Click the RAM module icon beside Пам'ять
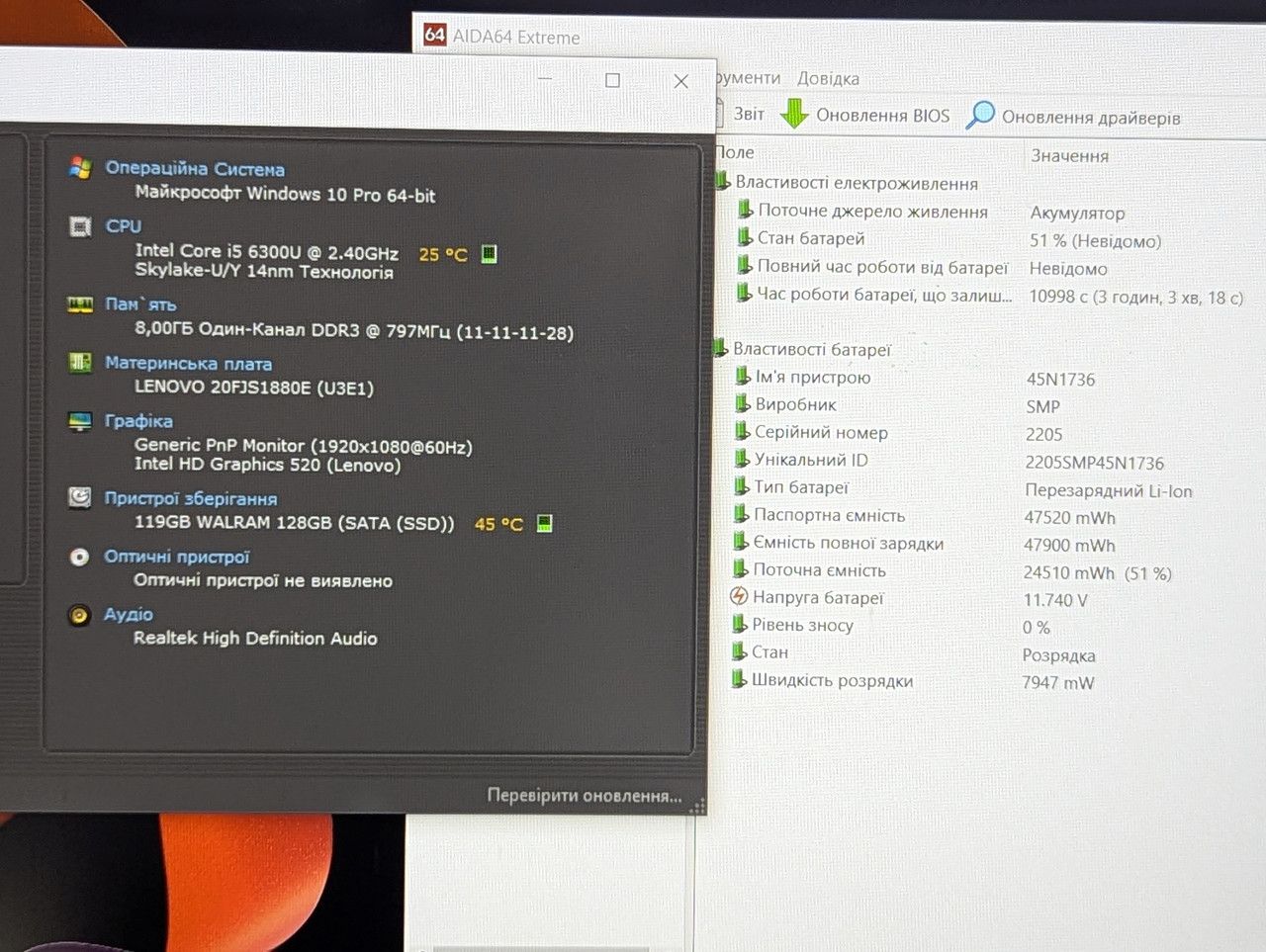The width and height of the screenshot is (1266, 952). [x=80, y=304]
